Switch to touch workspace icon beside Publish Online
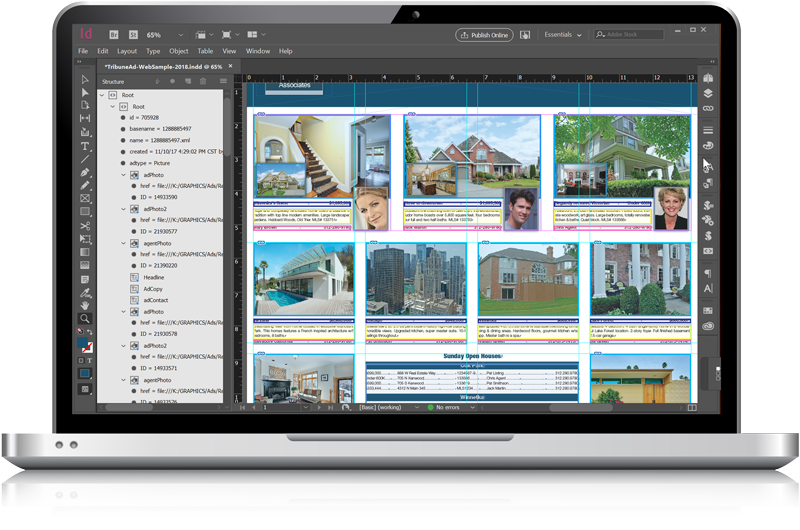This screenshot has height=530, width=800. [x=524, y=35]
